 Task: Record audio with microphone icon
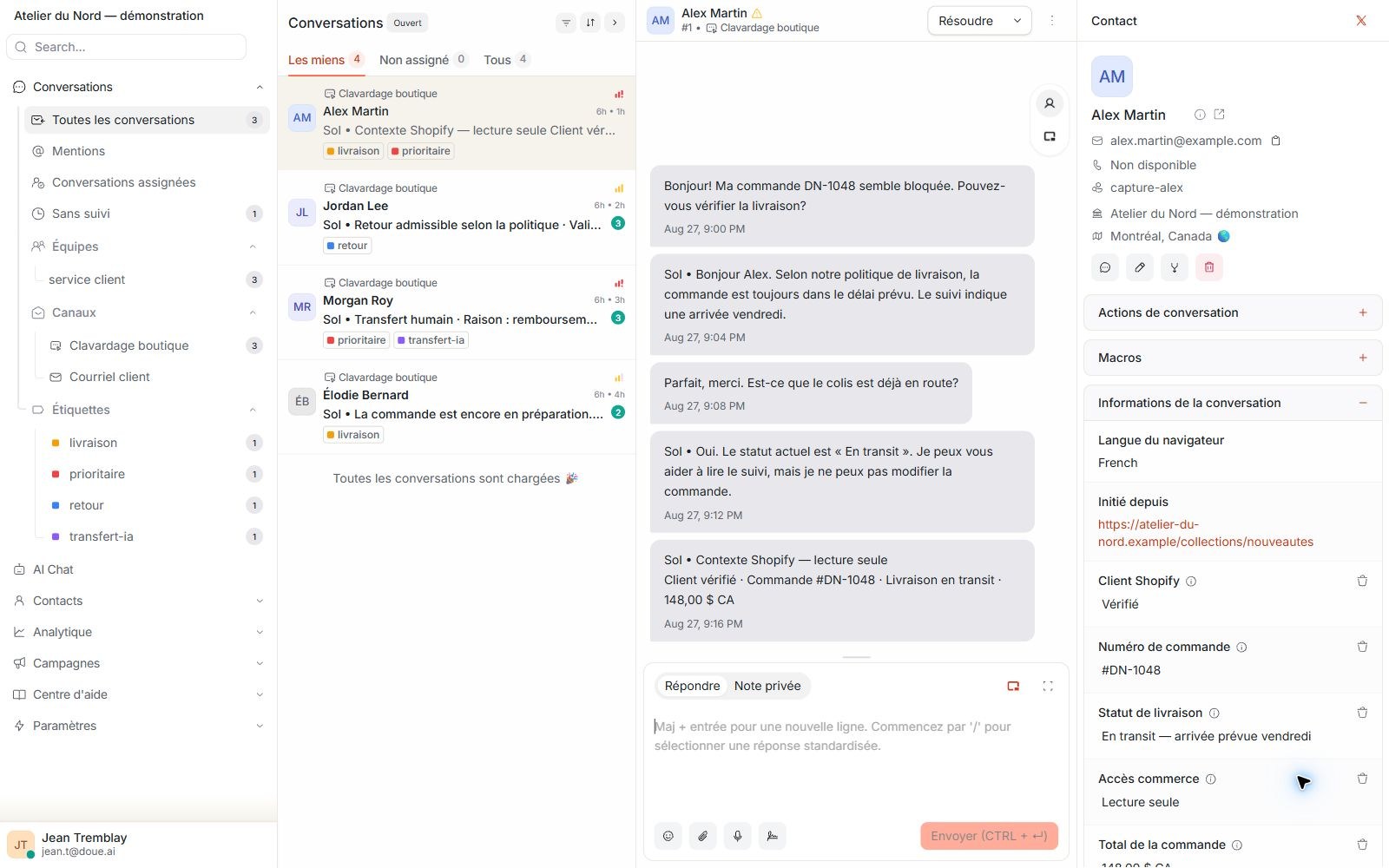(738, 836)
